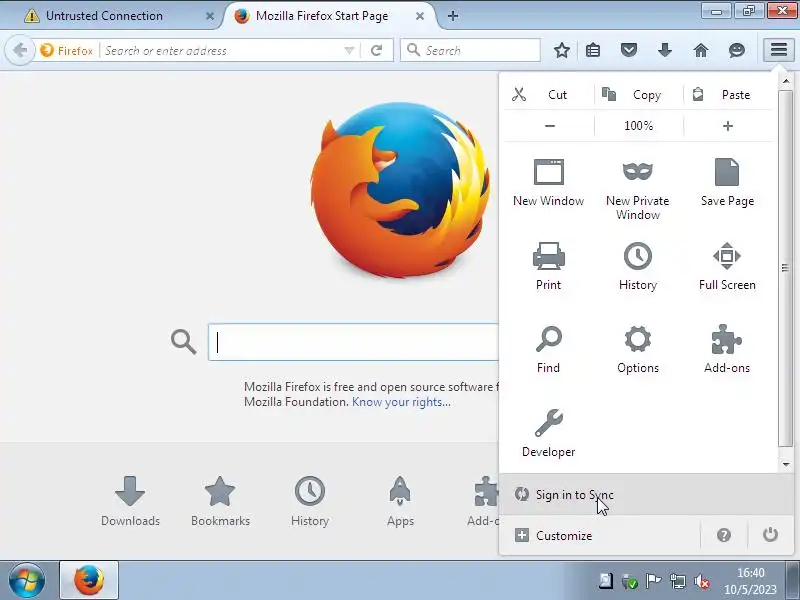This screenshot has height=600, width=800.
Task: Open Customize in menu footer
Action: pyautogui.click(x=599, y=535)
